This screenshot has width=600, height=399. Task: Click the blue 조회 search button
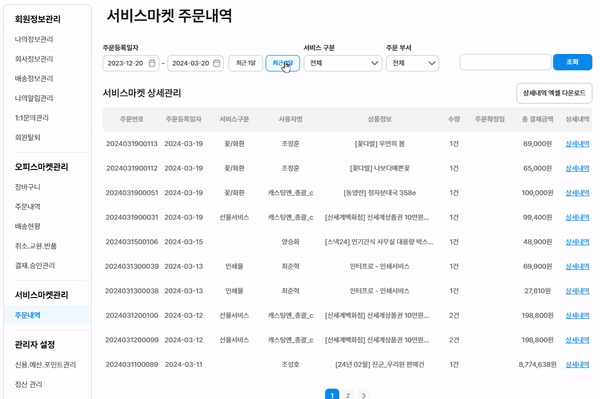[x=572, y=62]
